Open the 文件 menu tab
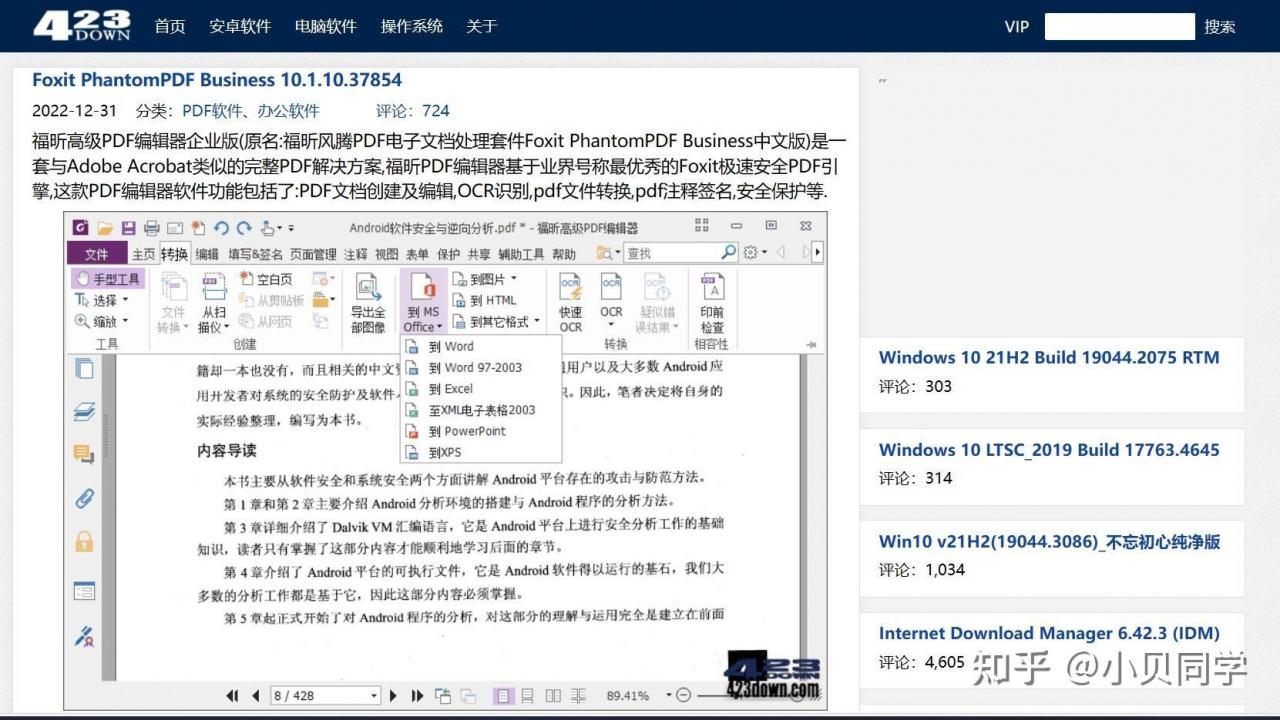Image resolution: width=1280 pixels, height=720 pixels. pos(96,254)
